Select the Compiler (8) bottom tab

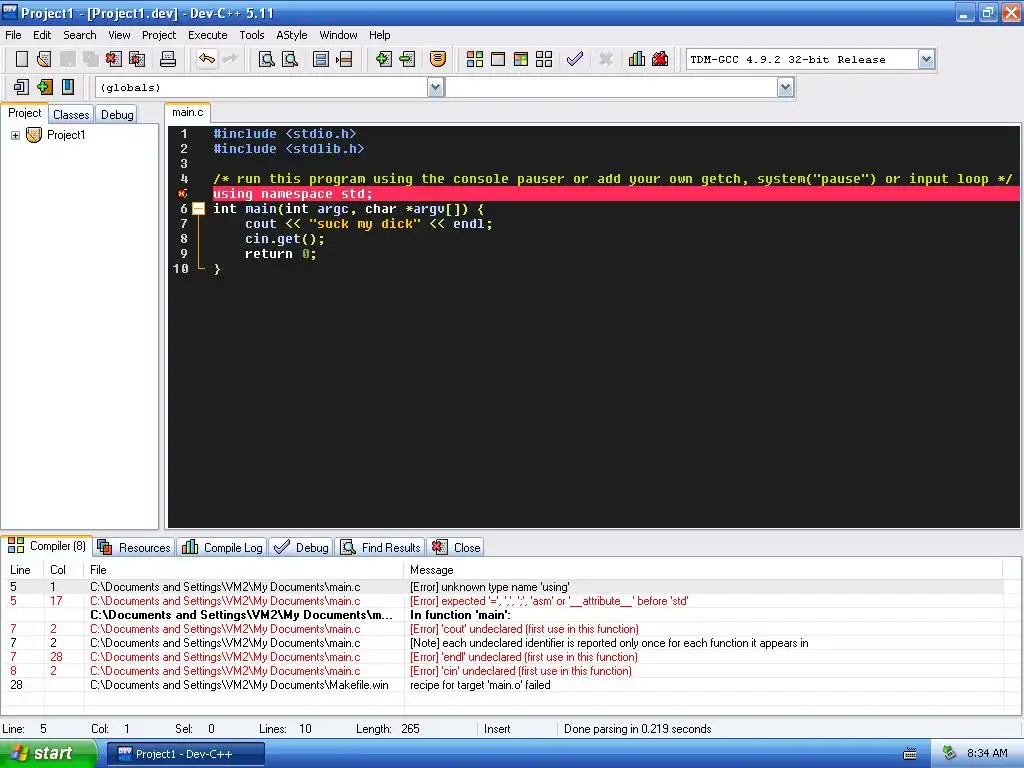tap(47, 546)
